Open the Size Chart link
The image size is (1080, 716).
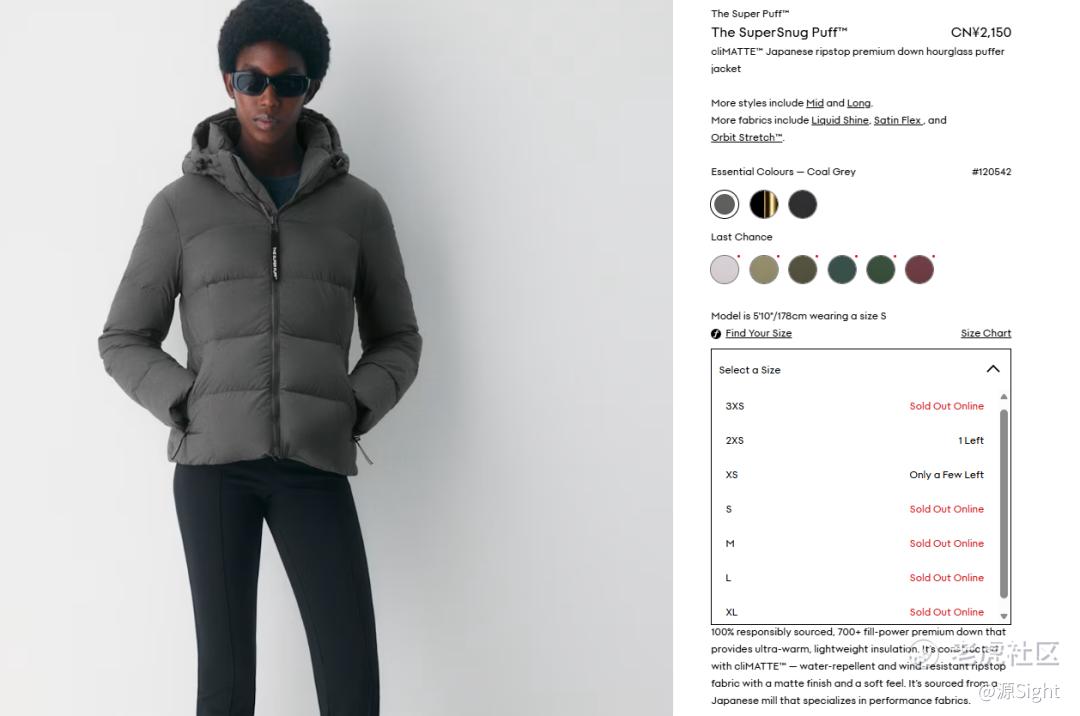tap(986, 333)
